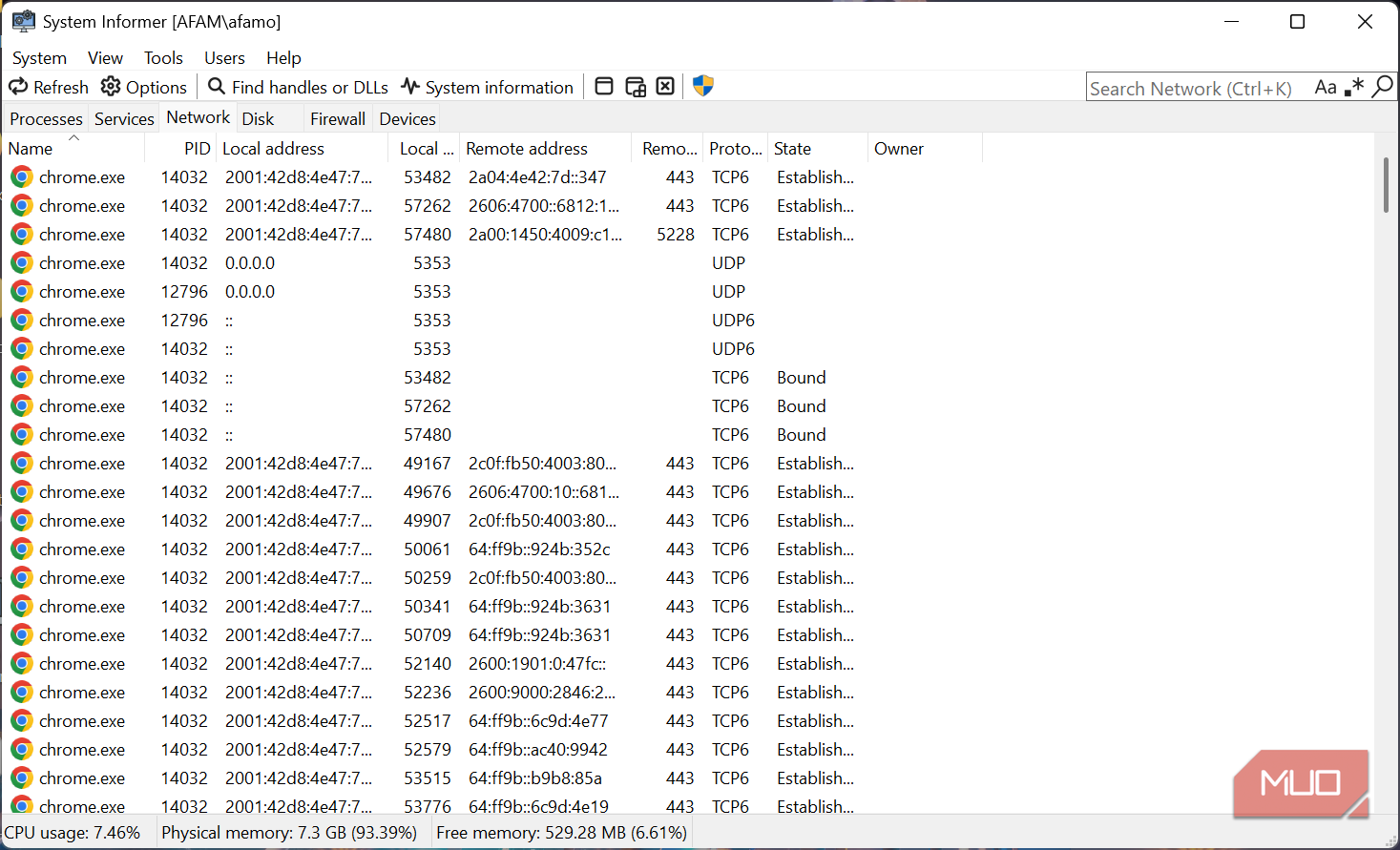This screenshot has width=1400, height=850.
Task: Click the Refresh toolbar button
Action: click(49, 87)
